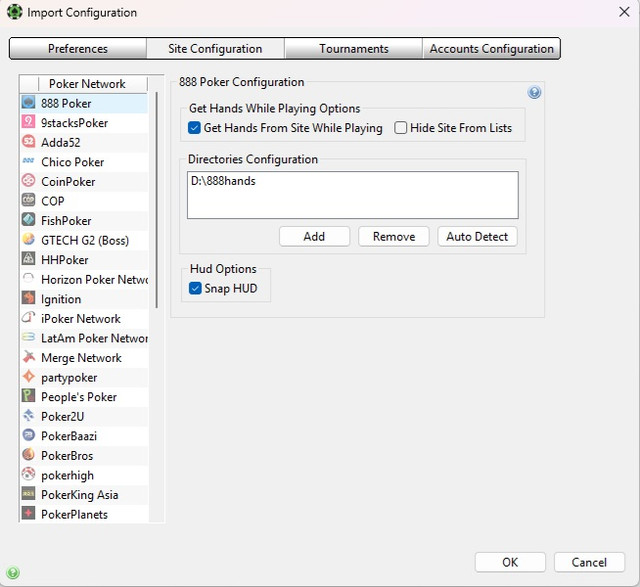Select the D:\888hands directory entry

tap(223, 181)
